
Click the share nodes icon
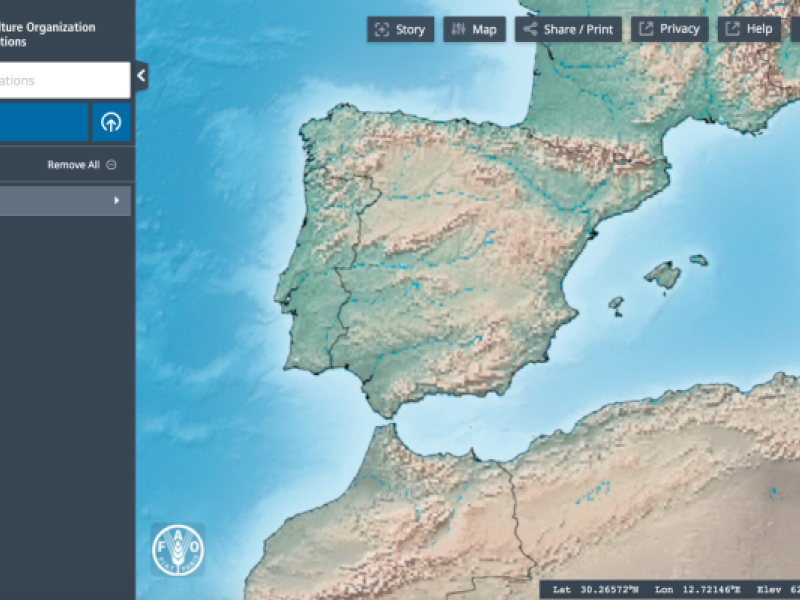pyautogui.click(x=531, y=29)
